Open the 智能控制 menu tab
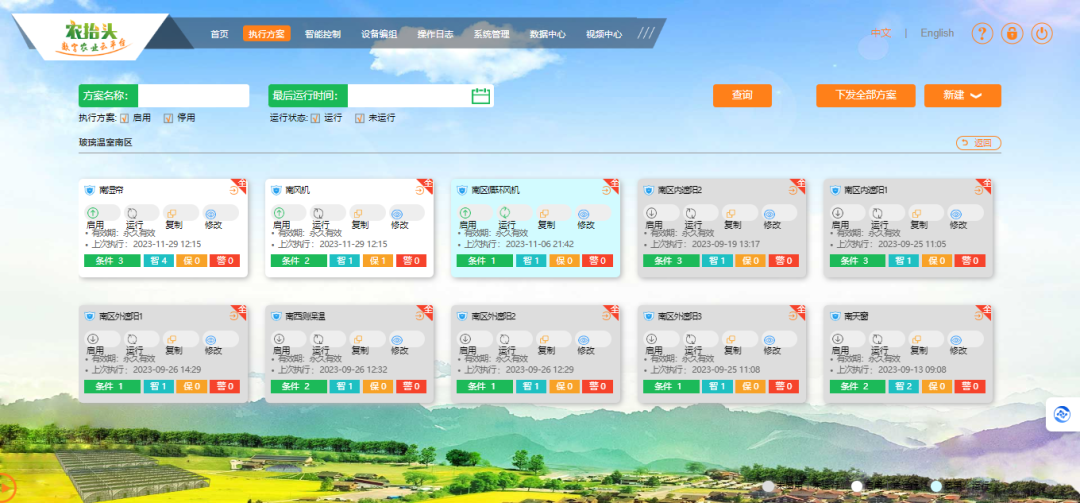Image resolution: width=1080 pixels, height=503 pixels. pos(322,34)
